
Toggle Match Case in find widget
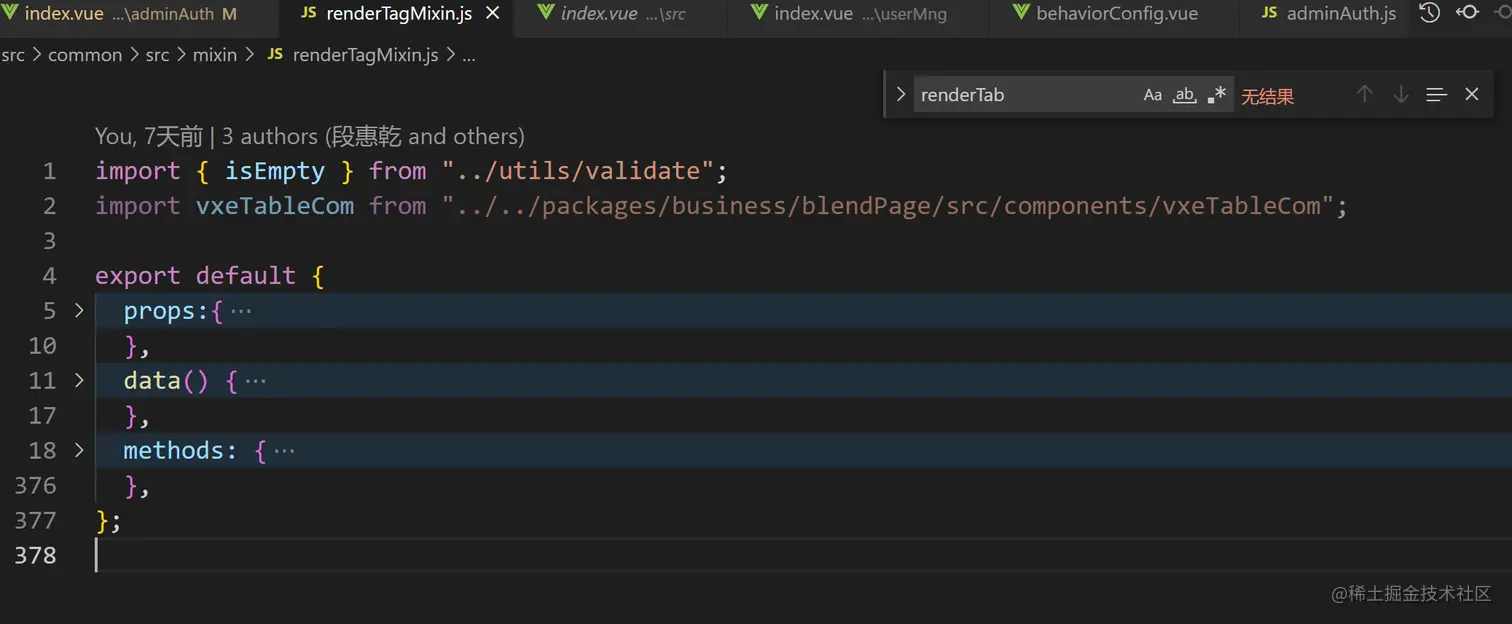coord(1153,95)
